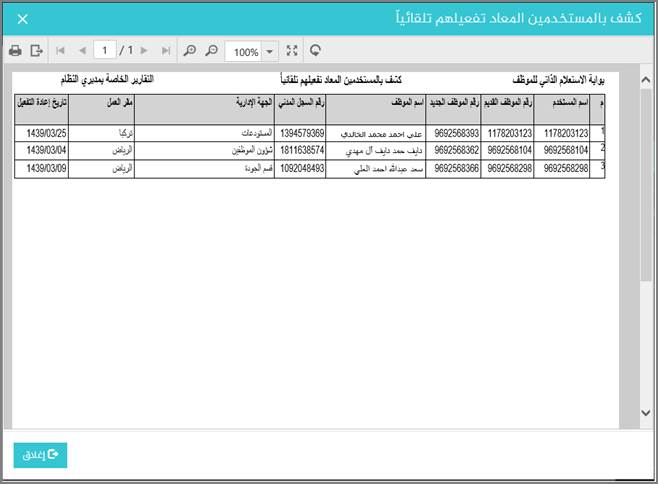The width and height of the screenshot is (658, 484).
Task: Click the refresh report icon
Action: point(315,51)
